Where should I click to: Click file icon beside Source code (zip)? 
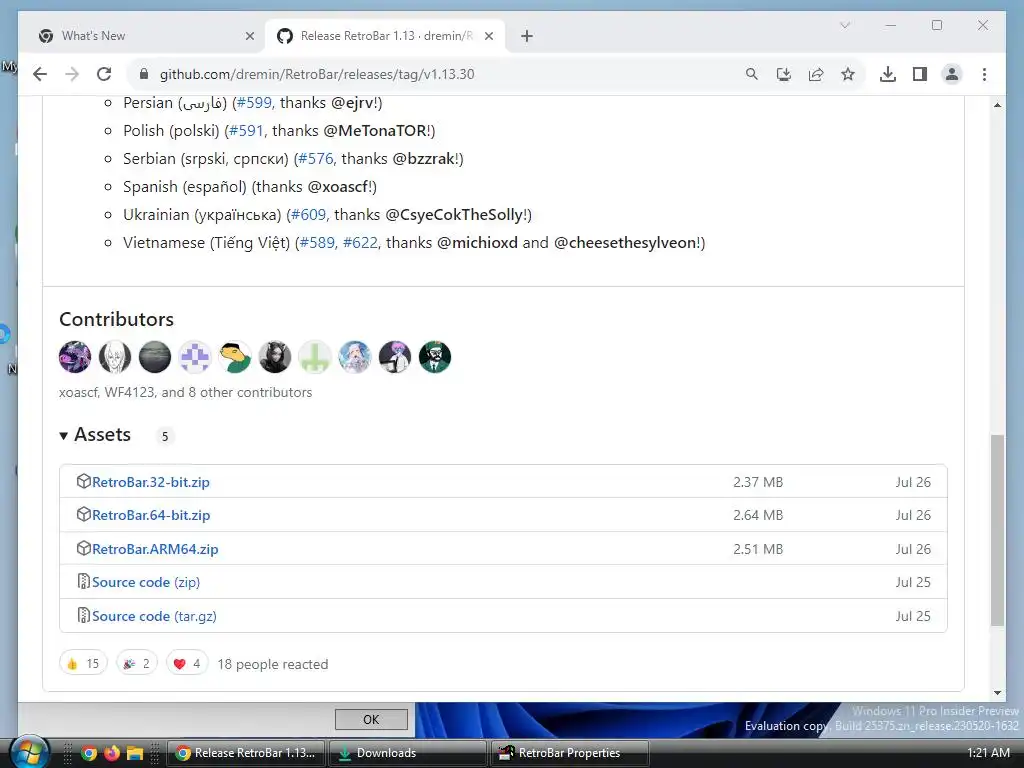click(x=84, y=581)
